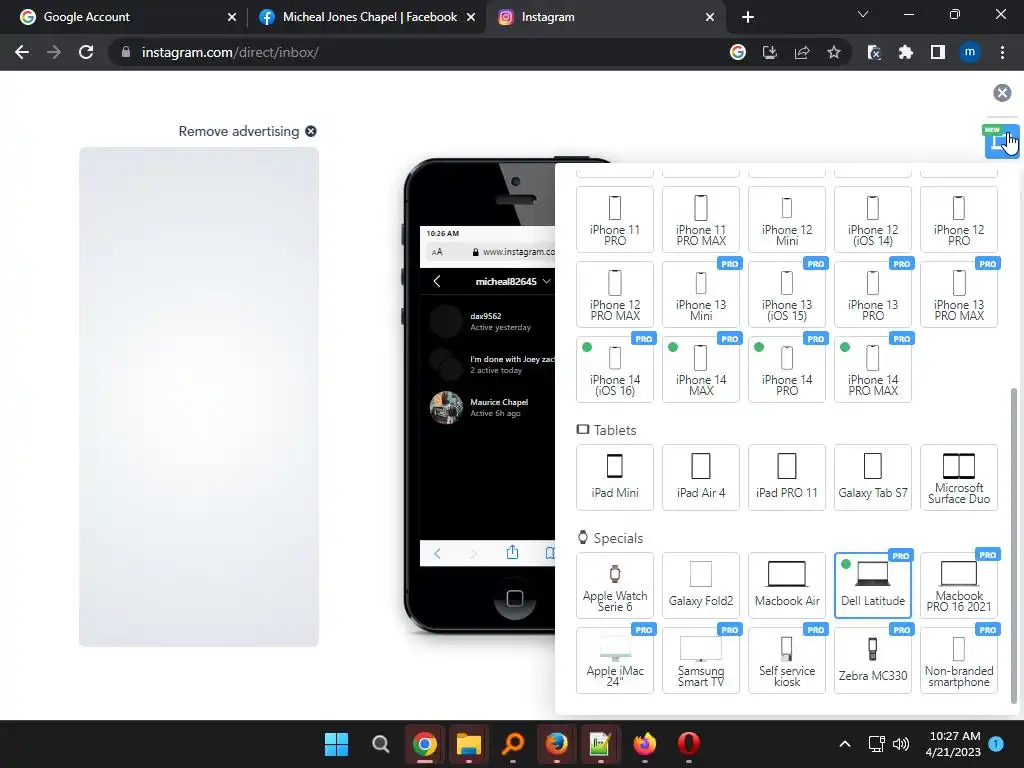Viewport: 1024px width, 768px height.
Task: Open the profile avatar menu
Action: [970, 52]
